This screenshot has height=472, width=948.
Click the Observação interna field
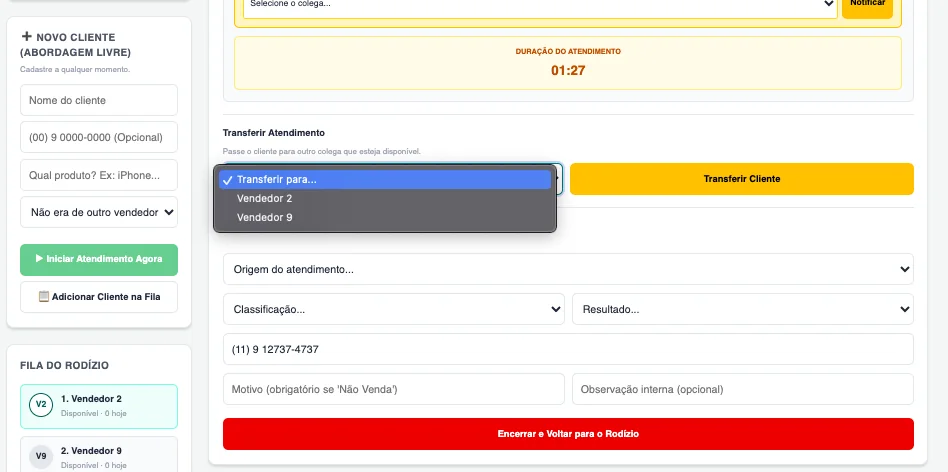click(742, 389)
